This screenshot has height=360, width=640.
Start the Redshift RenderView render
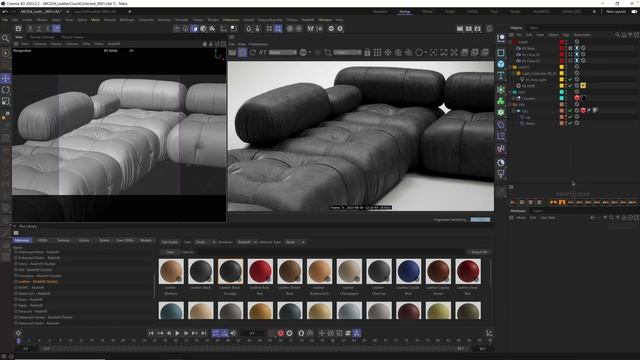pos(232,52)
